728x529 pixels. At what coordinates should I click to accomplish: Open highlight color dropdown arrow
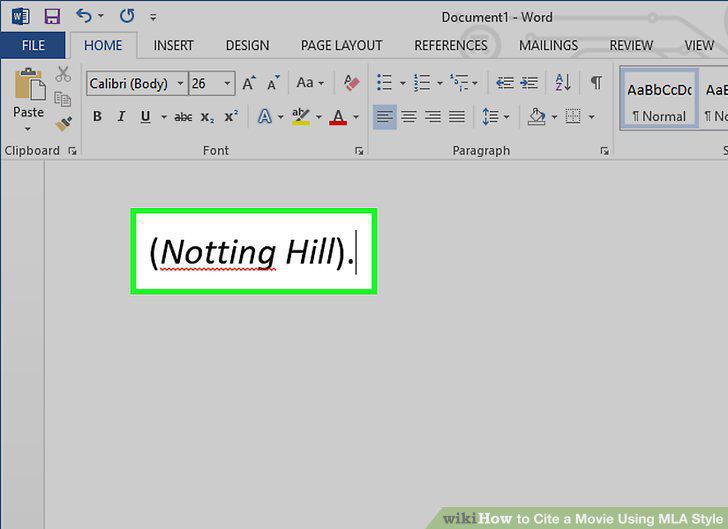318,117
